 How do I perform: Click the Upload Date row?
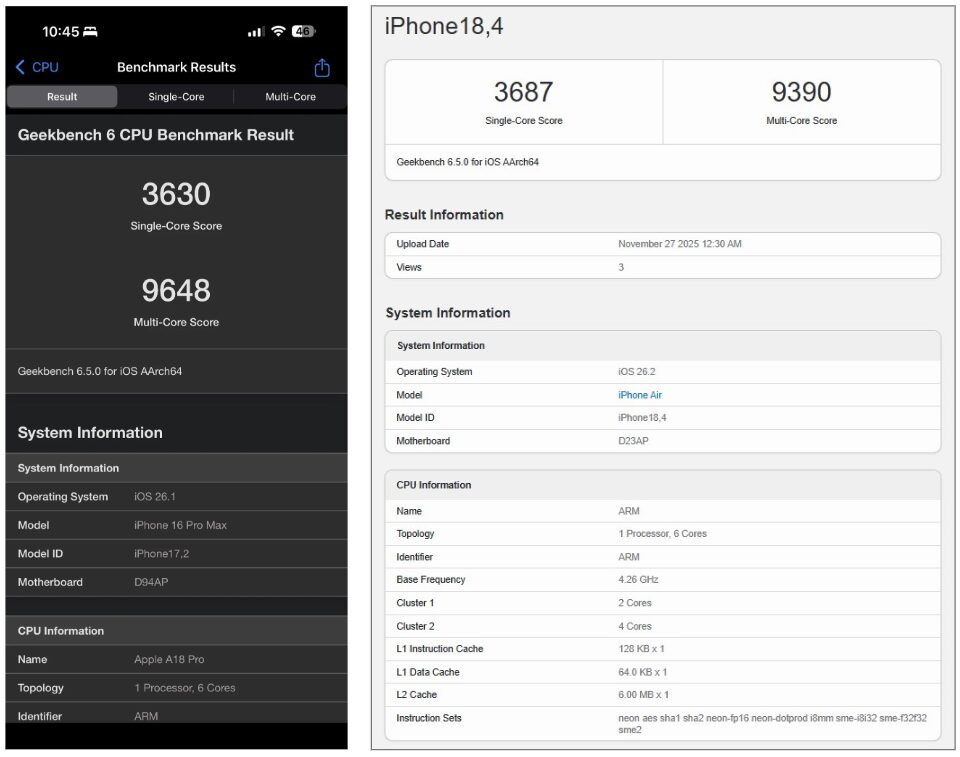point(662,244)
